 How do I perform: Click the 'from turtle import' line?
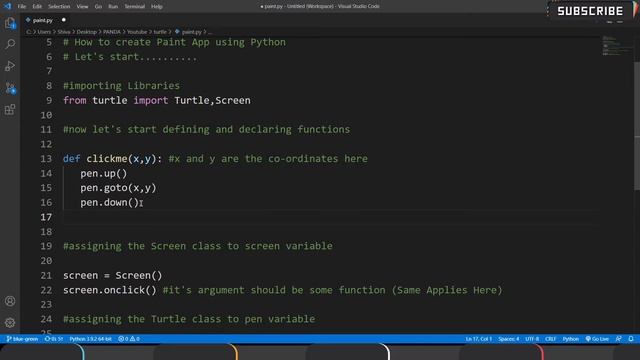tap(157, 100)
